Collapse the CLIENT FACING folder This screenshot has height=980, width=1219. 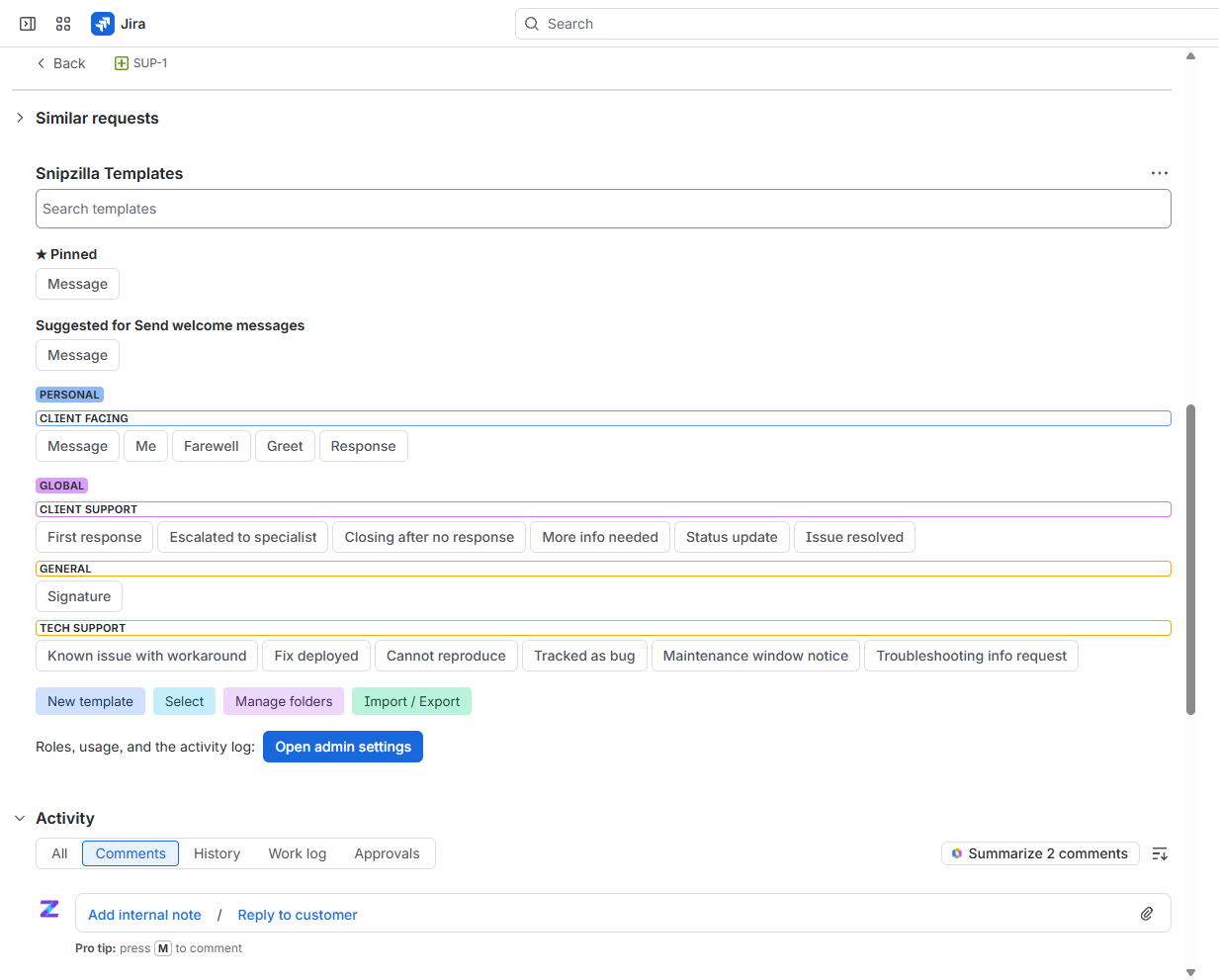pyautogui.click(x=603, y=418)
